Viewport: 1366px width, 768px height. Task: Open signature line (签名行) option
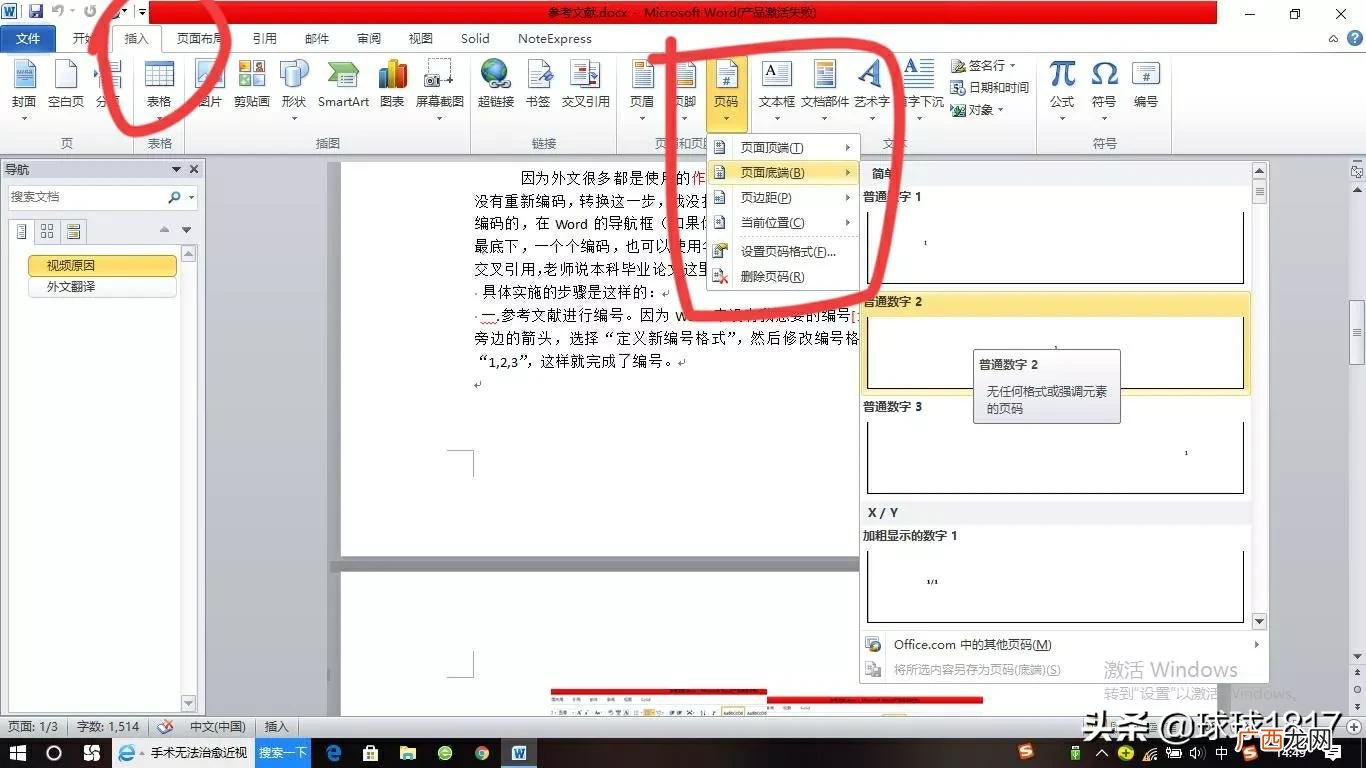point(984,66)
